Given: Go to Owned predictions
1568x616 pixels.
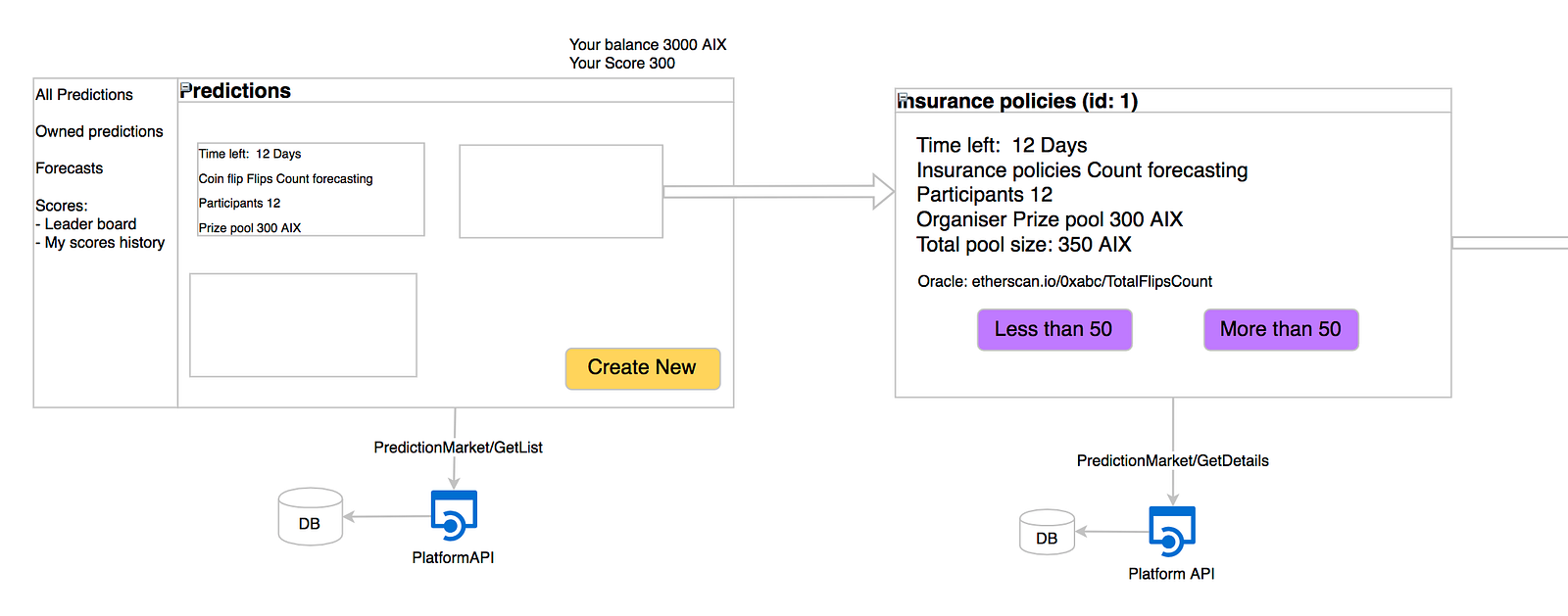Looking at the screenshot, I should tap(99, 131).
